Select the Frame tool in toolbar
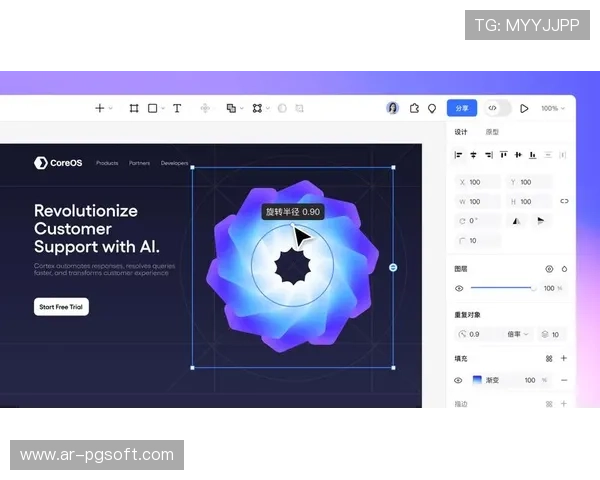 pos(134,108)
